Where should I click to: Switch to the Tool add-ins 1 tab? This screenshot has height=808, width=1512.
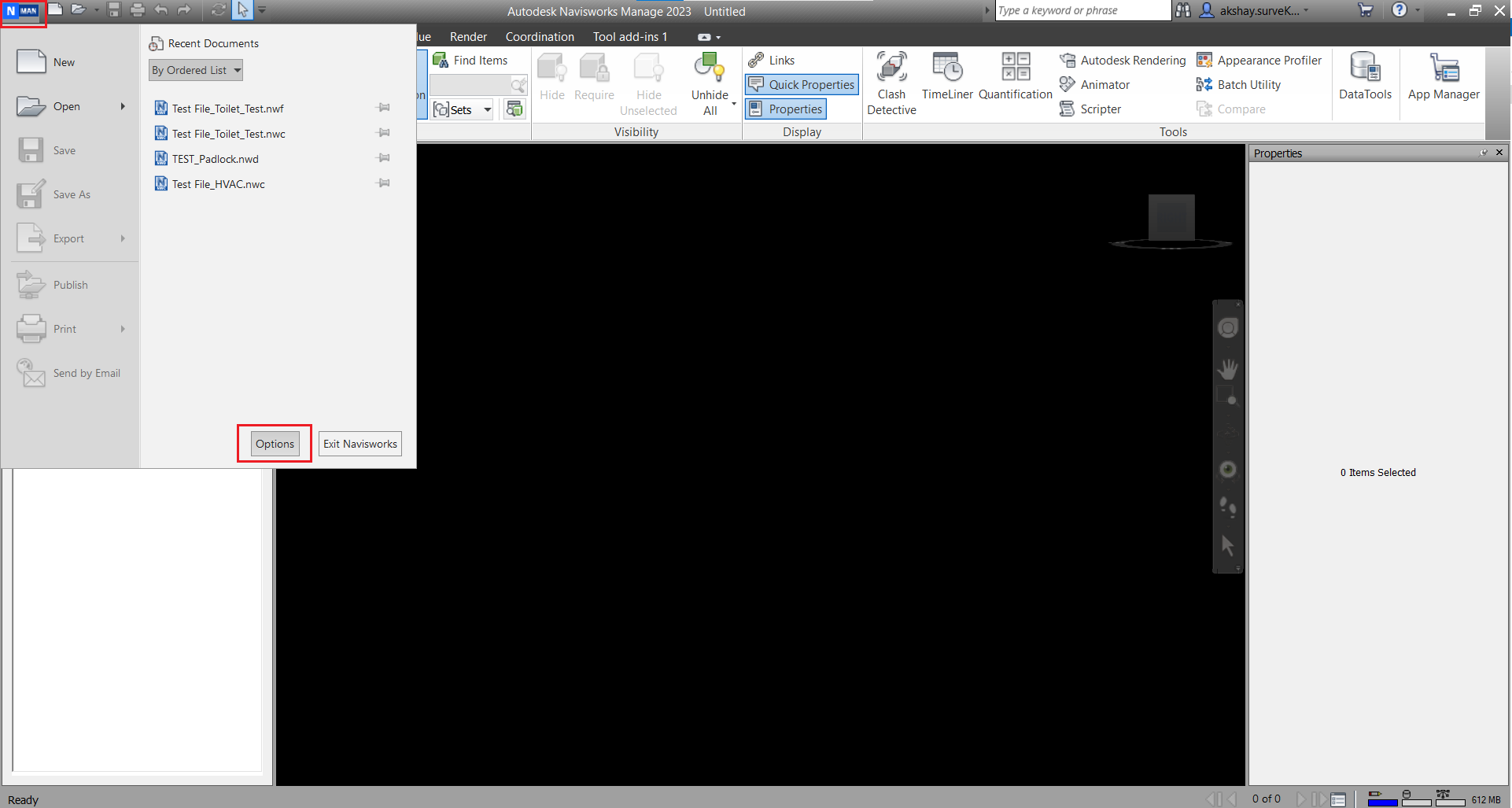pyautogui.click(x=630, y=37)
